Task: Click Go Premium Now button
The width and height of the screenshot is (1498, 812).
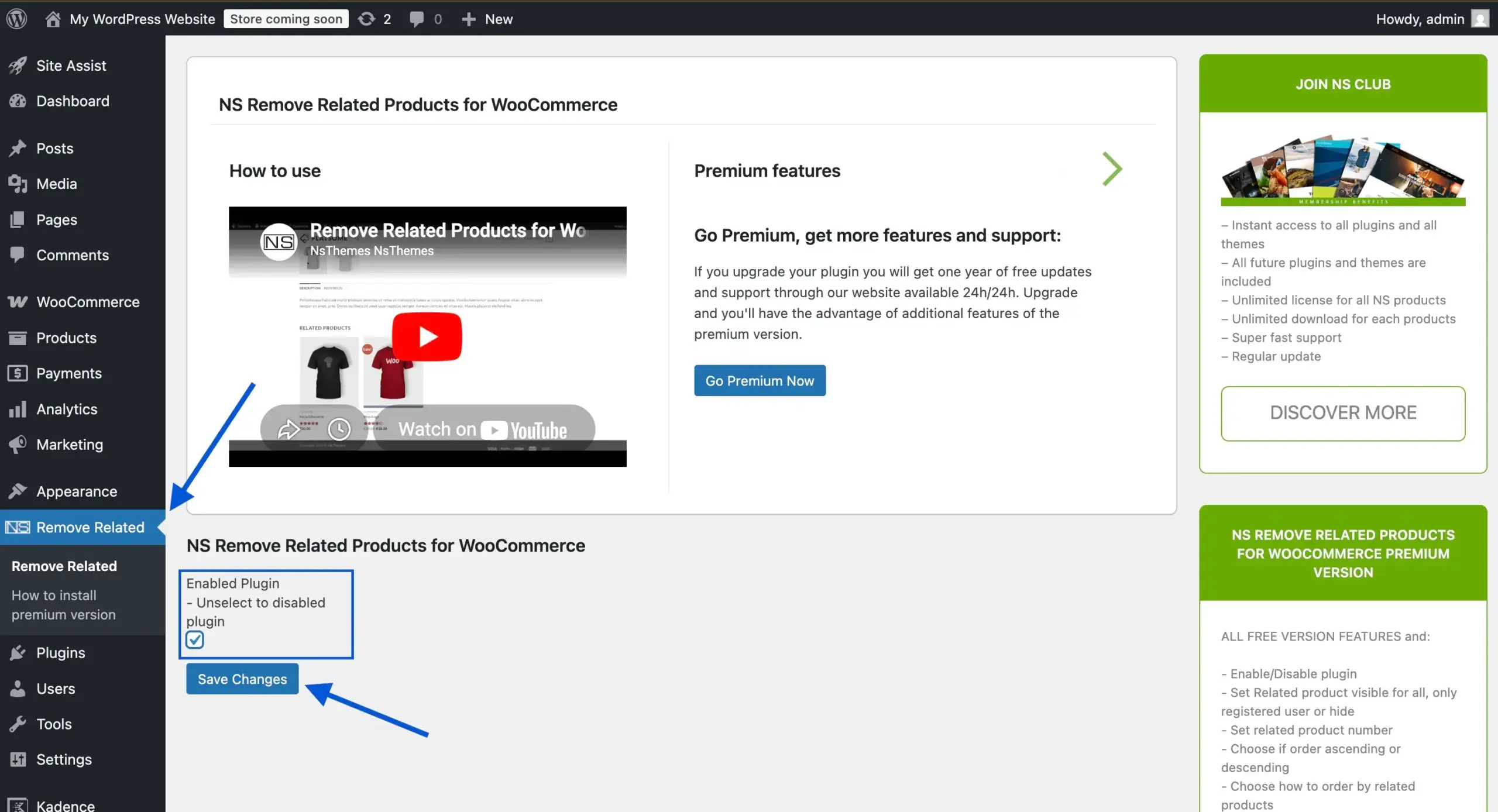Action: click(760, 380)
